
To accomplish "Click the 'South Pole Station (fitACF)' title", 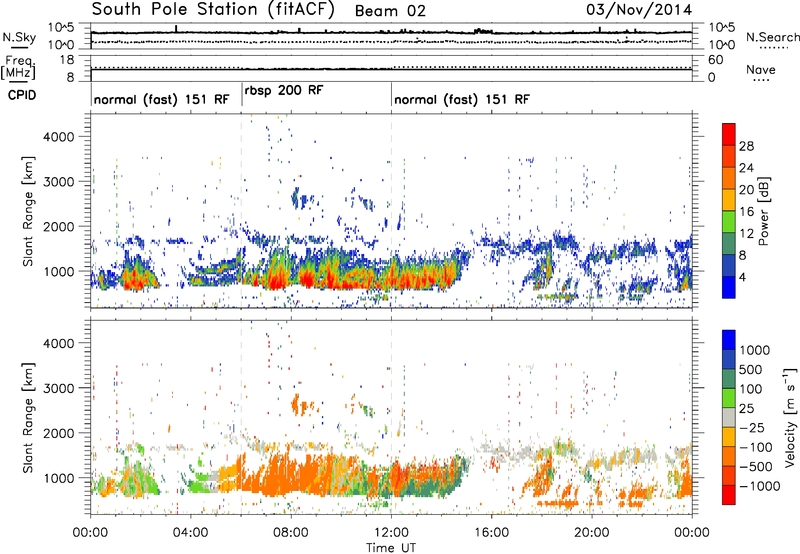I will click(212, 10).
